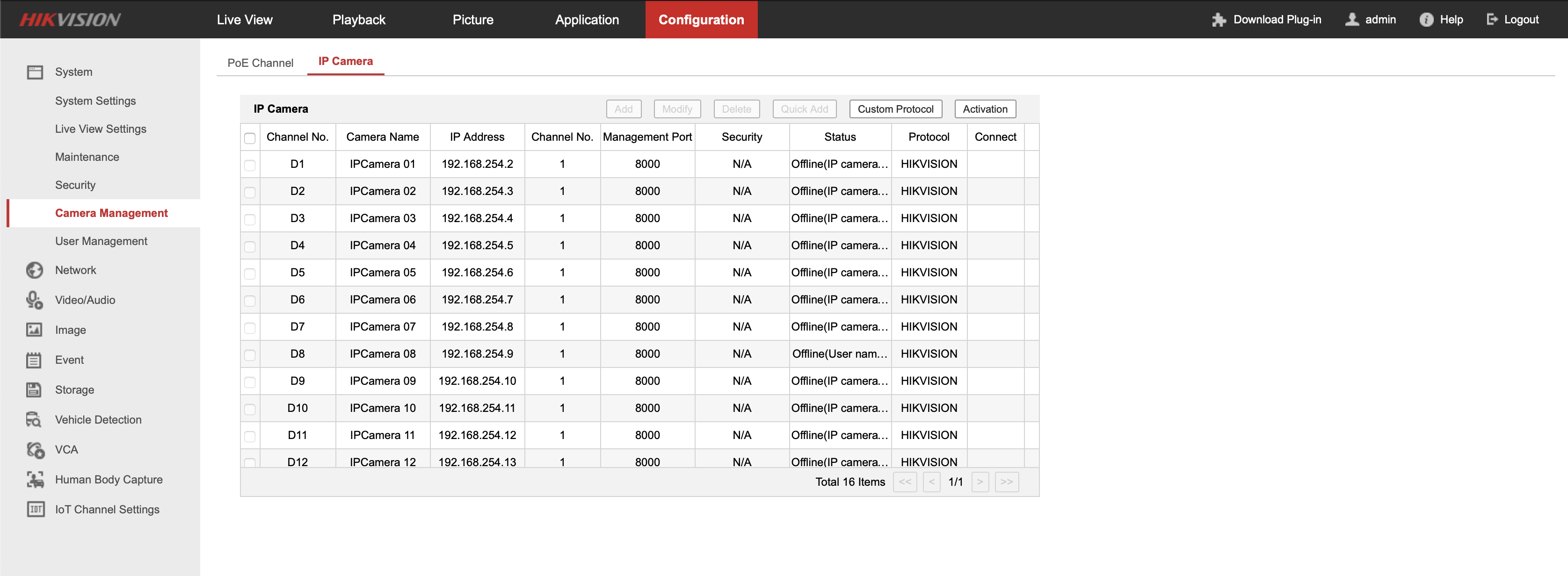Select the IPCamera 08 row checkbox
Viewport: 1568px width, 576px height.
(x=250, y=354)
